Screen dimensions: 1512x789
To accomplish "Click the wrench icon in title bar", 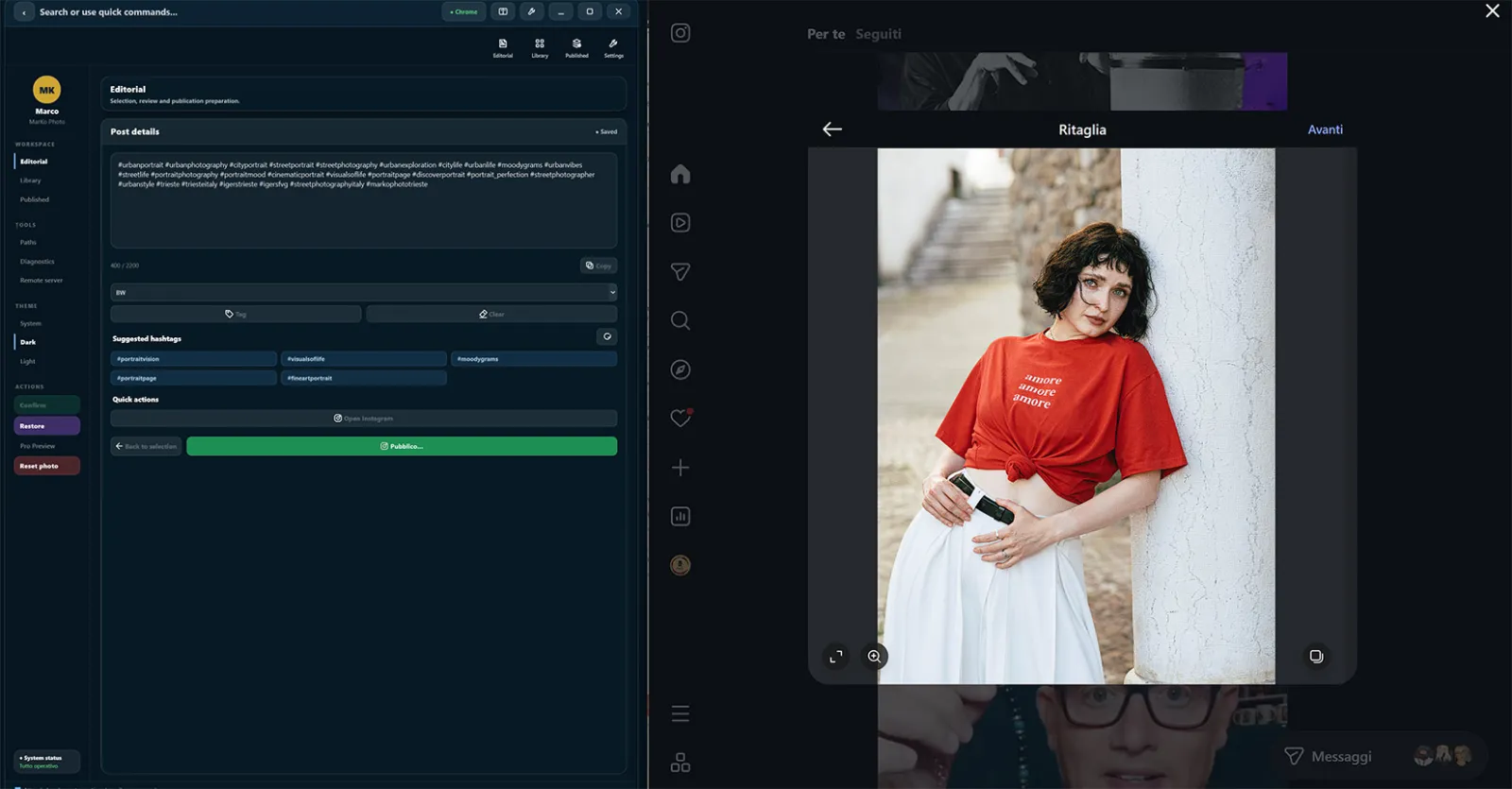I will [x=532, y=12].
